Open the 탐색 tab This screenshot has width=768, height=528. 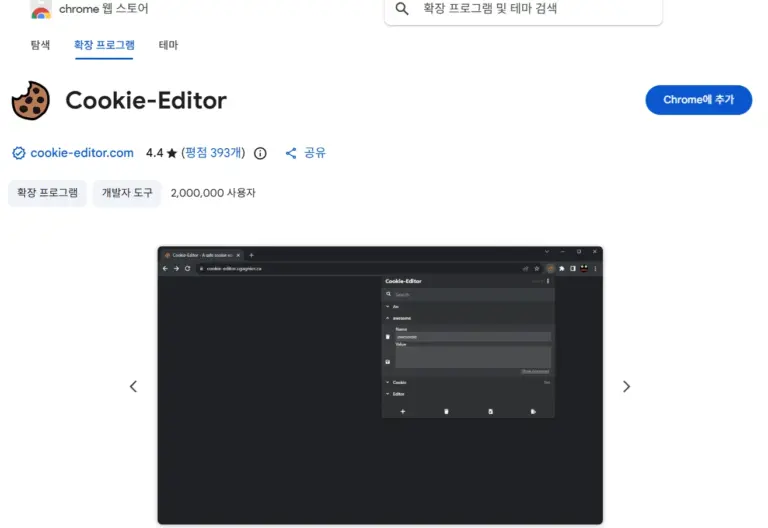40,45
